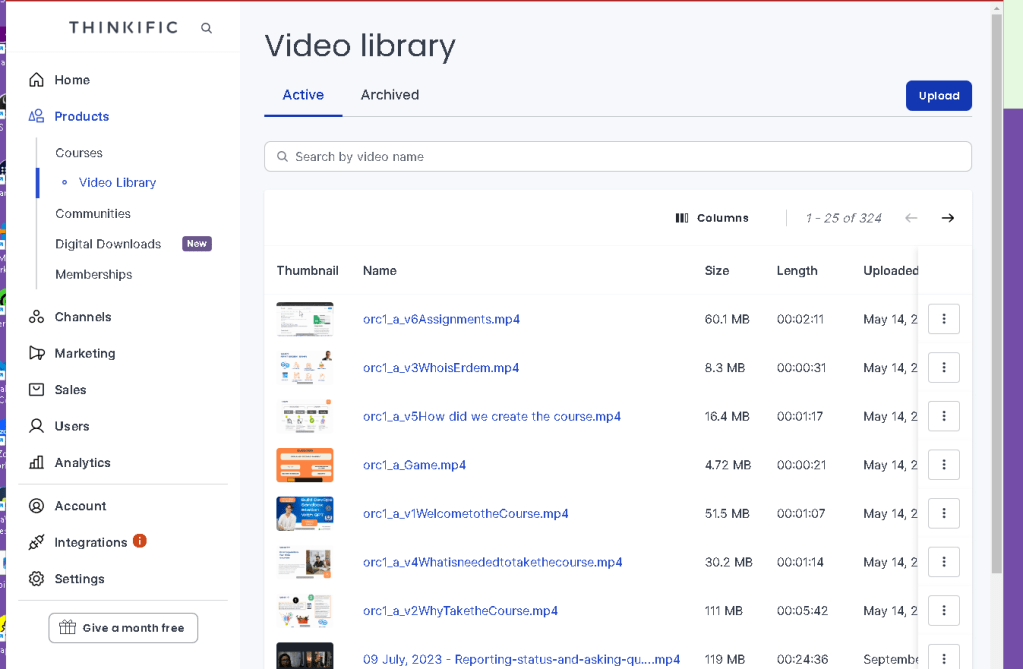Open Memberships under Products
This screenshot has width=1023, height=669.
tap(93, 274)
